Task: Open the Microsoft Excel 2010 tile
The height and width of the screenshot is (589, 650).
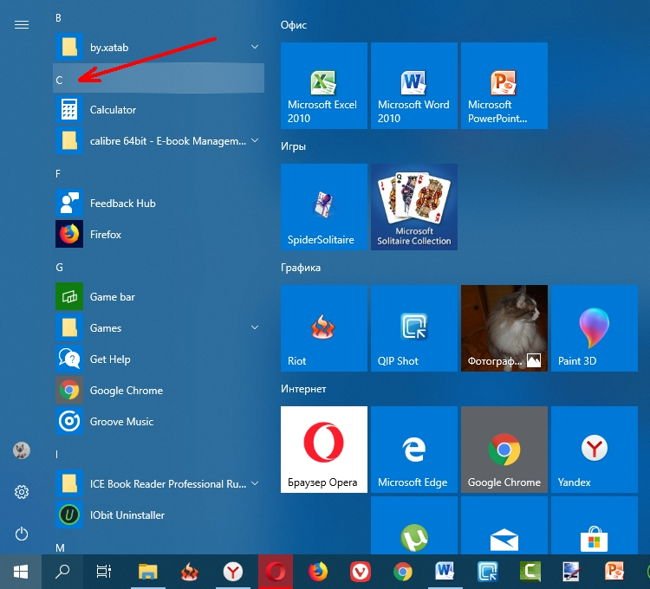Action: click(324, 85)
